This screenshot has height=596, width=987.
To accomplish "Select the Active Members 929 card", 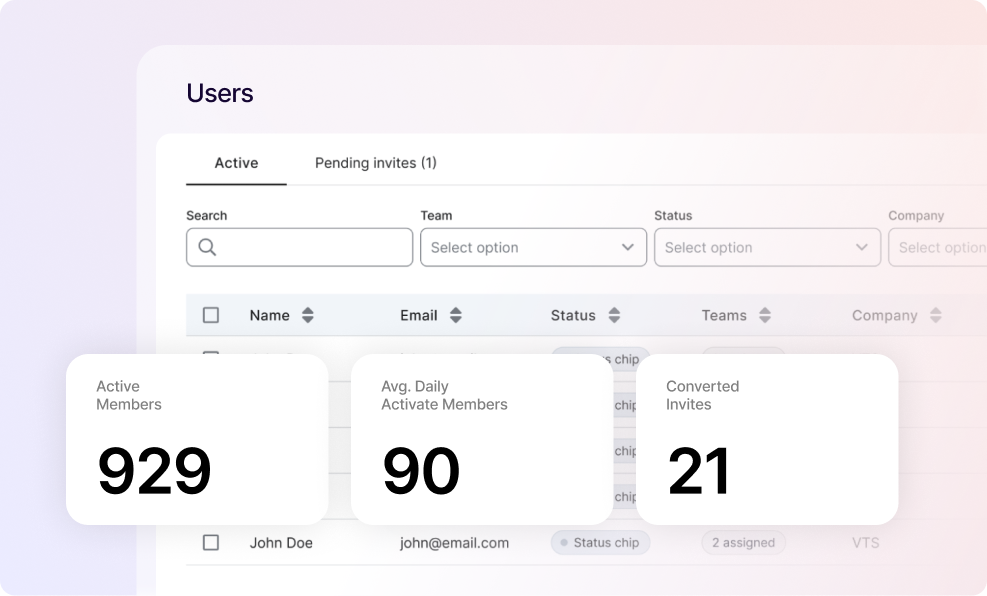I will pyautogui.click(x=197, y=439).
